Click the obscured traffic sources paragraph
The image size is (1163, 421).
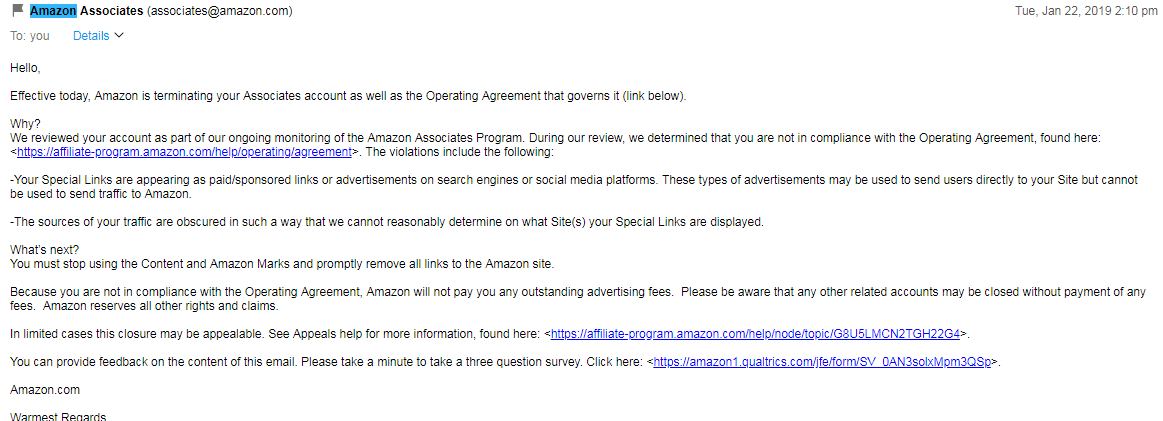pyautogui.click(x=386, y=222)
